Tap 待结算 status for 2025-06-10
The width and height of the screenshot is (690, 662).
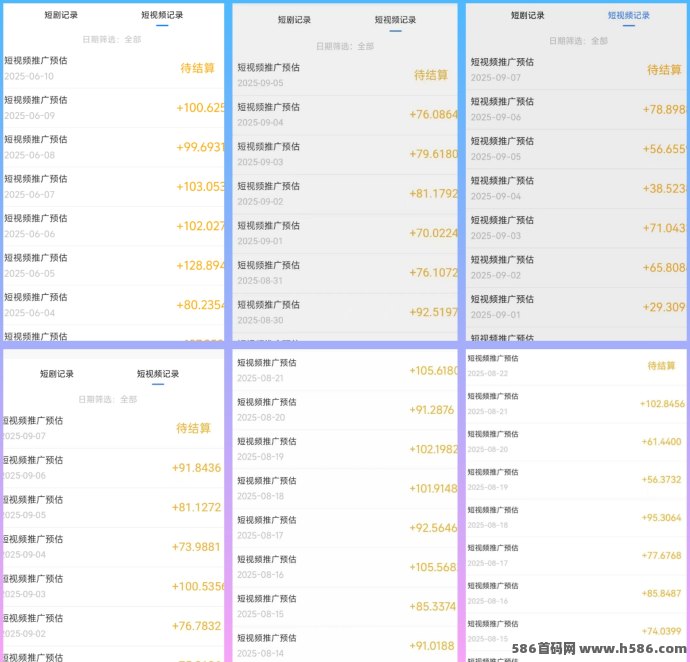tap(197, 68)
